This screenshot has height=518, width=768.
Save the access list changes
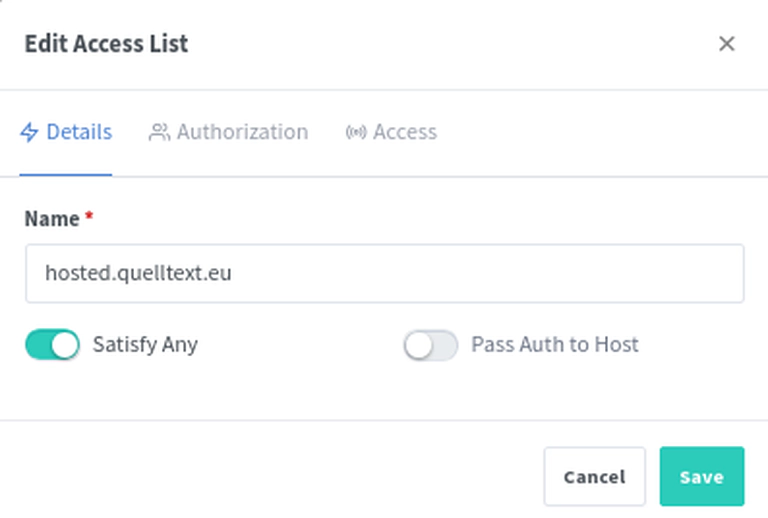[702, 476]
